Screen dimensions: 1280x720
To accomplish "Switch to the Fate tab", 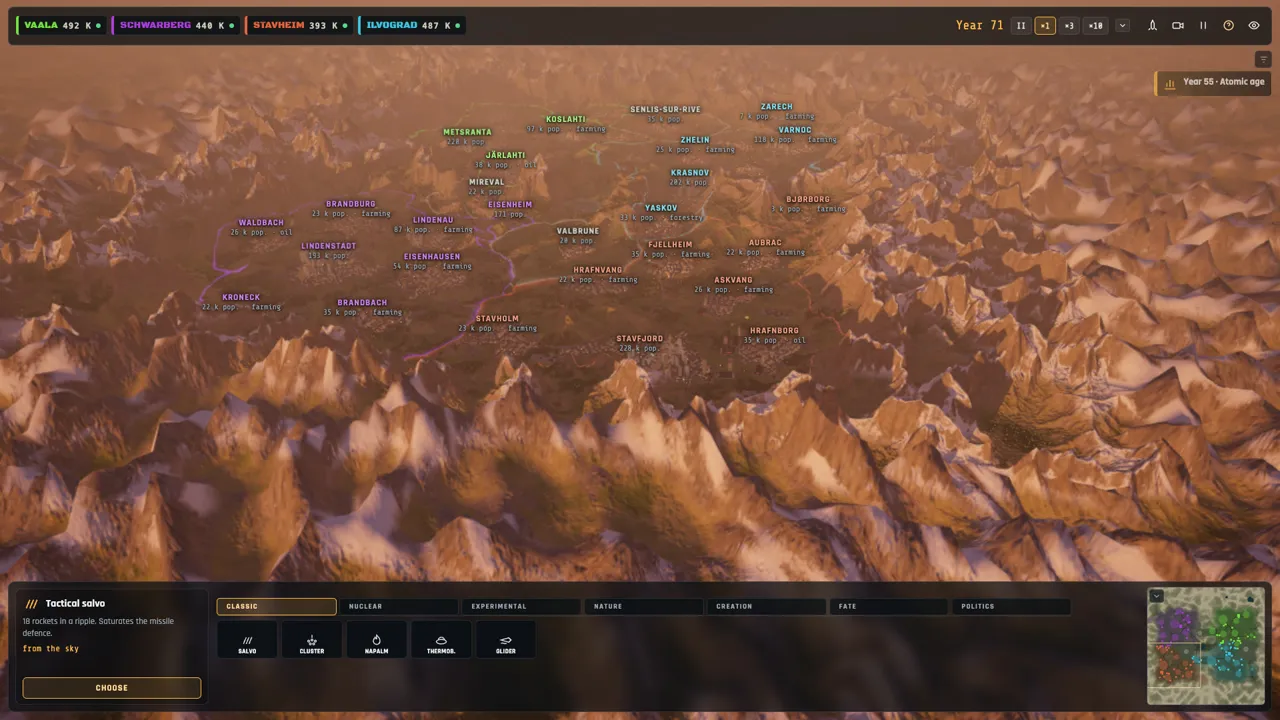I will (889, 606).
